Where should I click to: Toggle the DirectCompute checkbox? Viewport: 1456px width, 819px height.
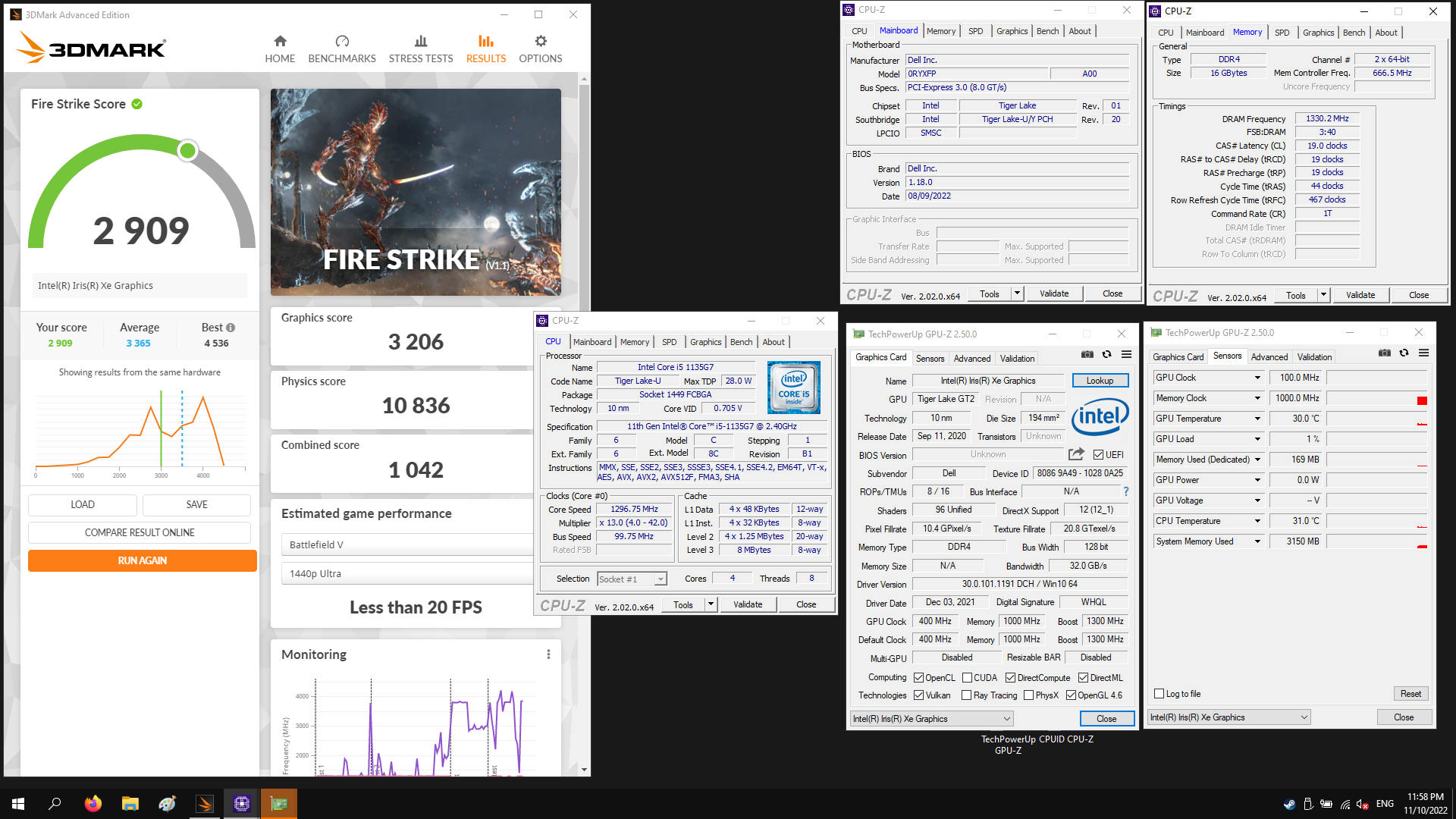coord(1010,677)
